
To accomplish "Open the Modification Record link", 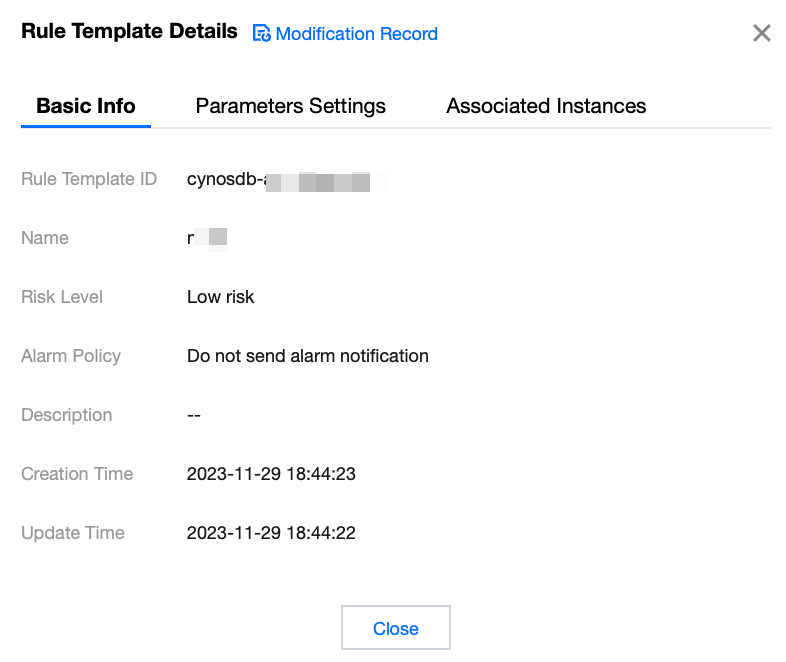I will tap(356, 34).
